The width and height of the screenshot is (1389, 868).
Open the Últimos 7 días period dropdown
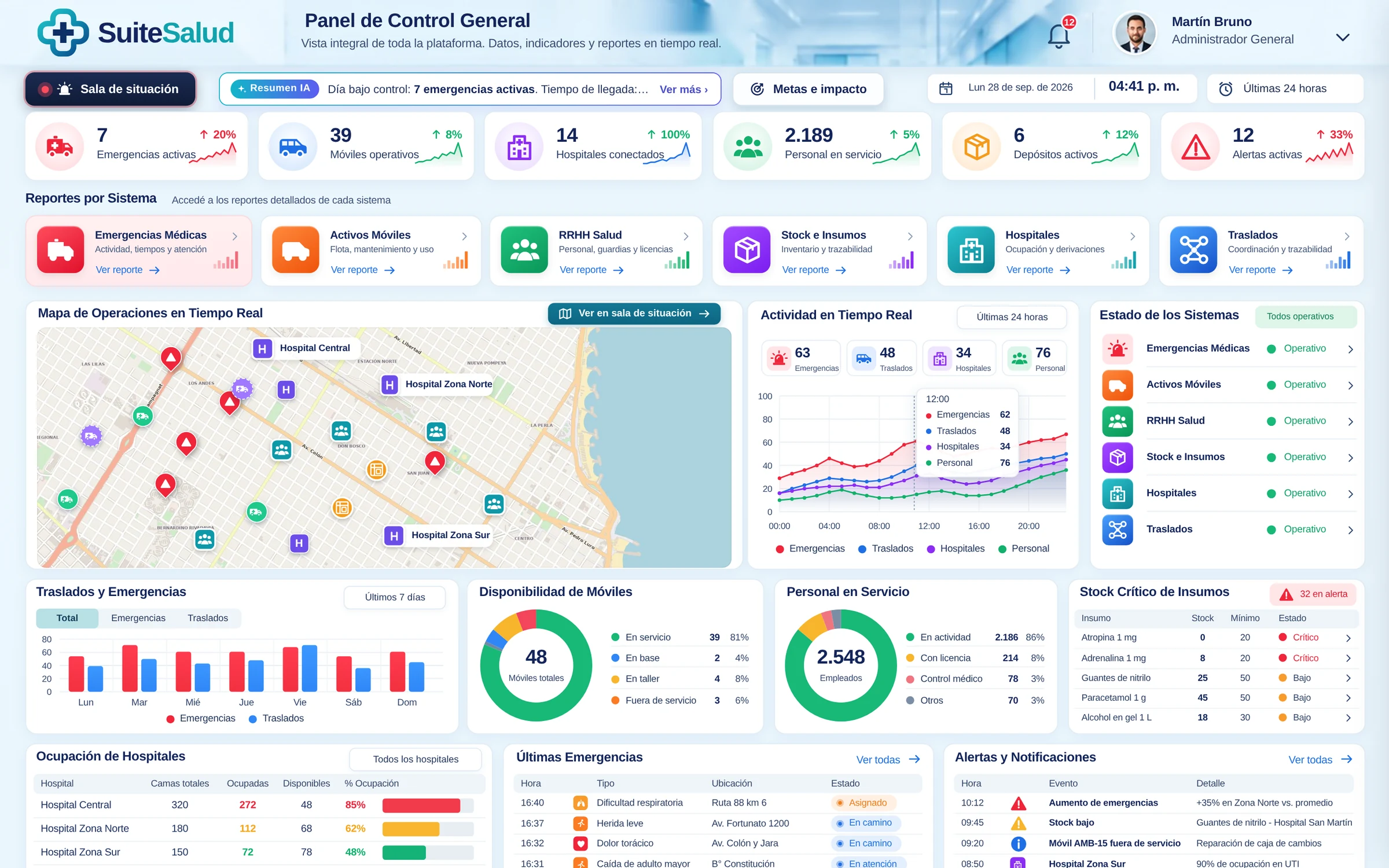click(395, 598)
